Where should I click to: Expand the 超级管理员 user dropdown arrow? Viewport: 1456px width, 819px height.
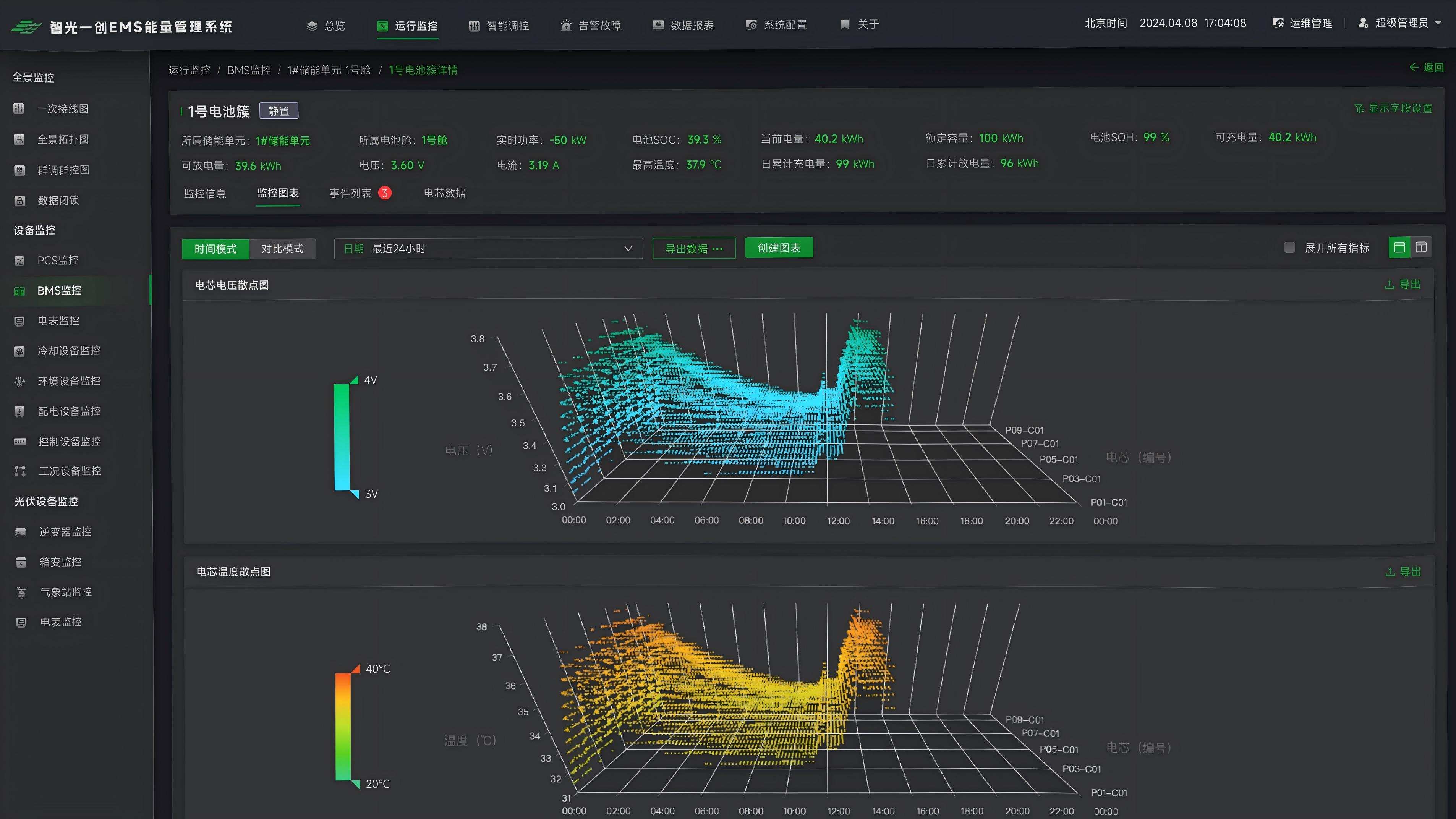(1438, 23)
